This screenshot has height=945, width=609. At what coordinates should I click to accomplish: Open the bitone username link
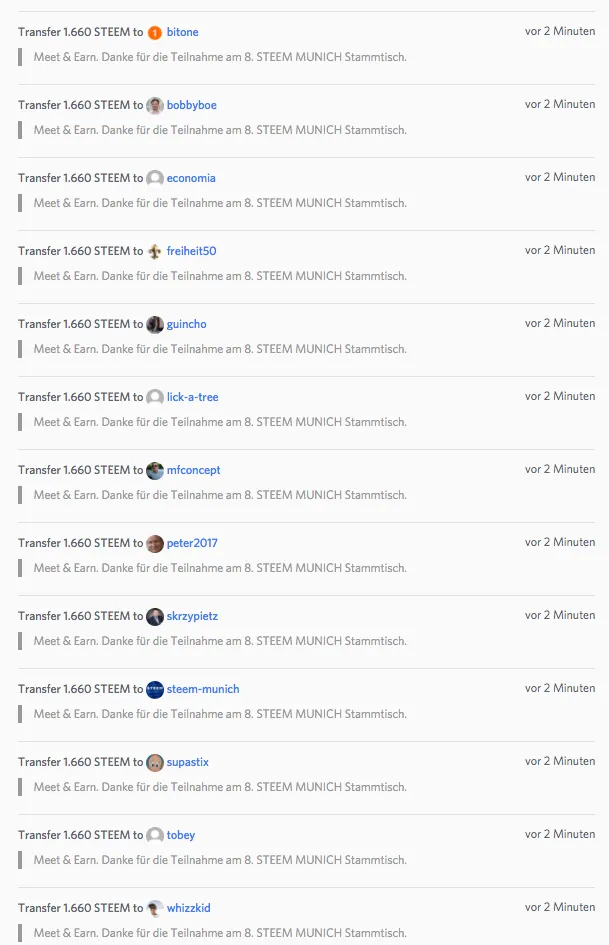pos(183,32)
